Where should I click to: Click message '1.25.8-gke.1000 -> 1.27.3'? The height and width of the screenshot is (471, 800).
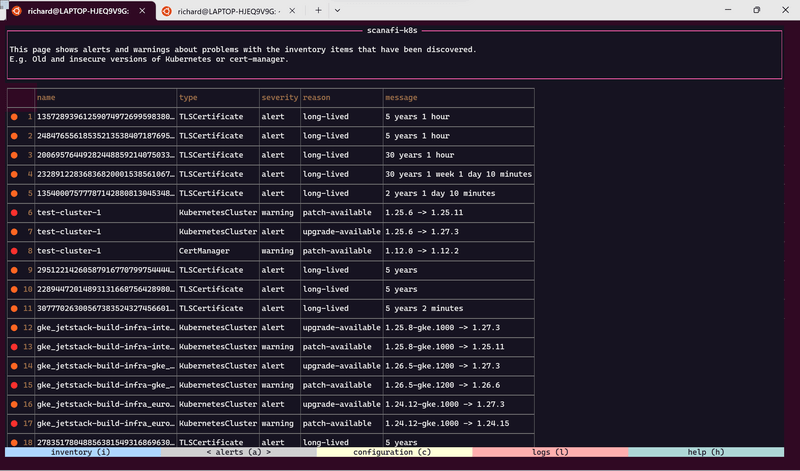pos(443,328)
